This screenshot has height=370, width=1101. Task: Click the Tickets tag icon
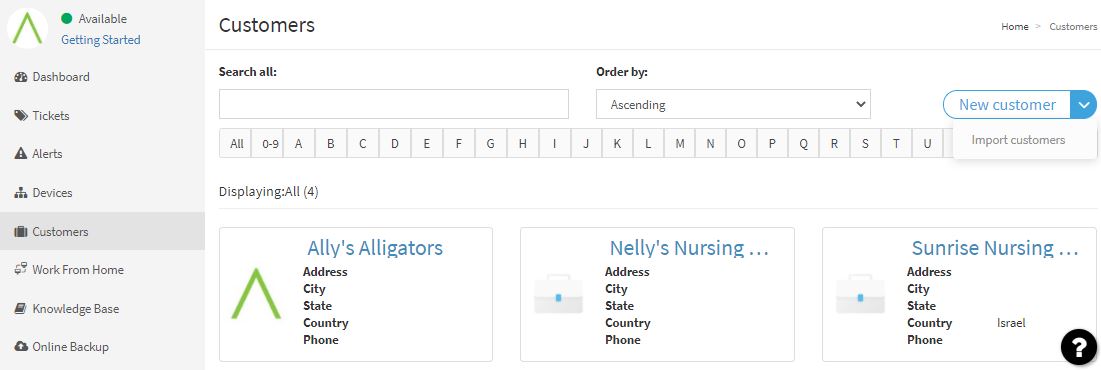[x=20, y=116]
